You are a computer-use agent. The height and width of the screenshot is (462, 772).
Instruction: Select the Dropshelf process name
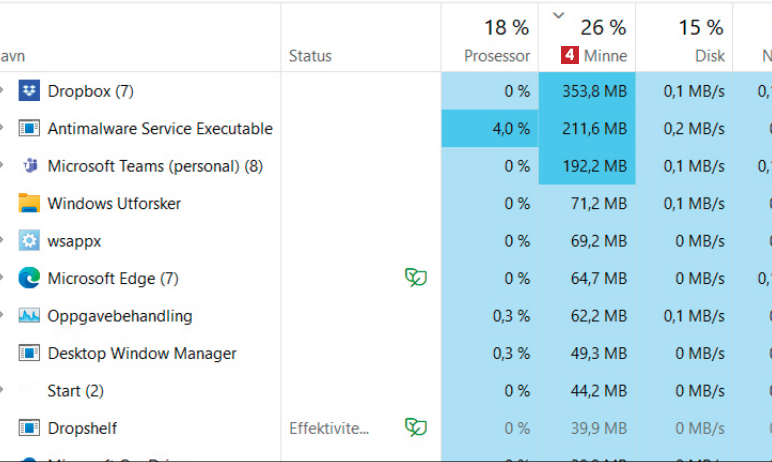pyautogui.click(x=82, y=428)
